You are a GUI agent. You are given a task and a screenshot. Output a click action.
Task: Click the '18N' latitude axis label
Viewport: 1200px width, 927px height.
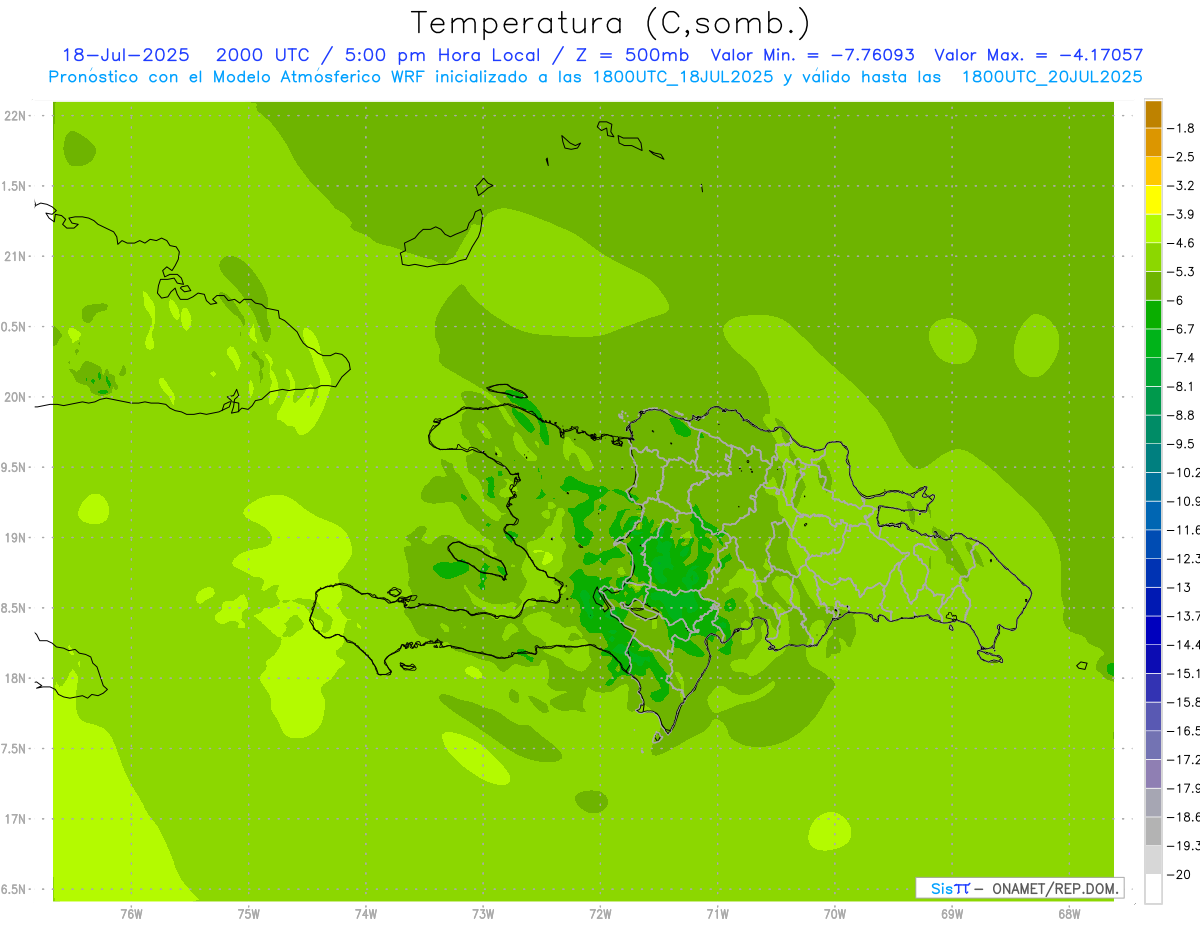[15, 678]
